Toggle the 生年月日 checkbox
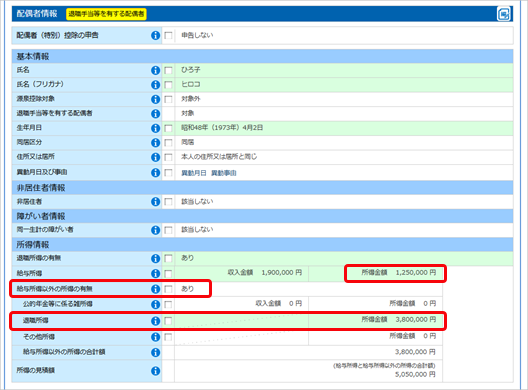The image size is (528, 390). tap(168, 128)
